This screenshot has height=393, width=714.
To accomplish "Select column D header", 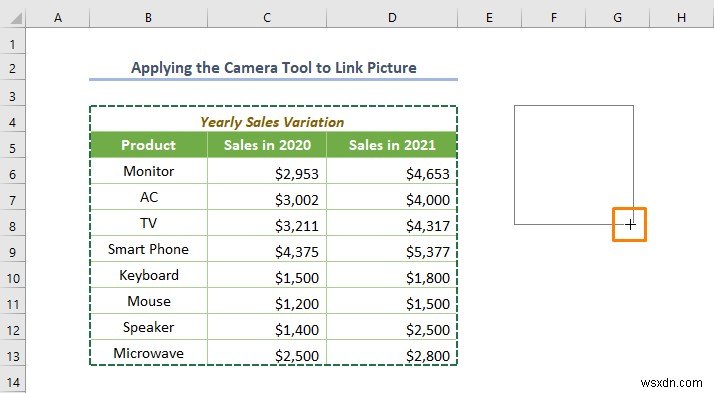I will coord(392,18).
